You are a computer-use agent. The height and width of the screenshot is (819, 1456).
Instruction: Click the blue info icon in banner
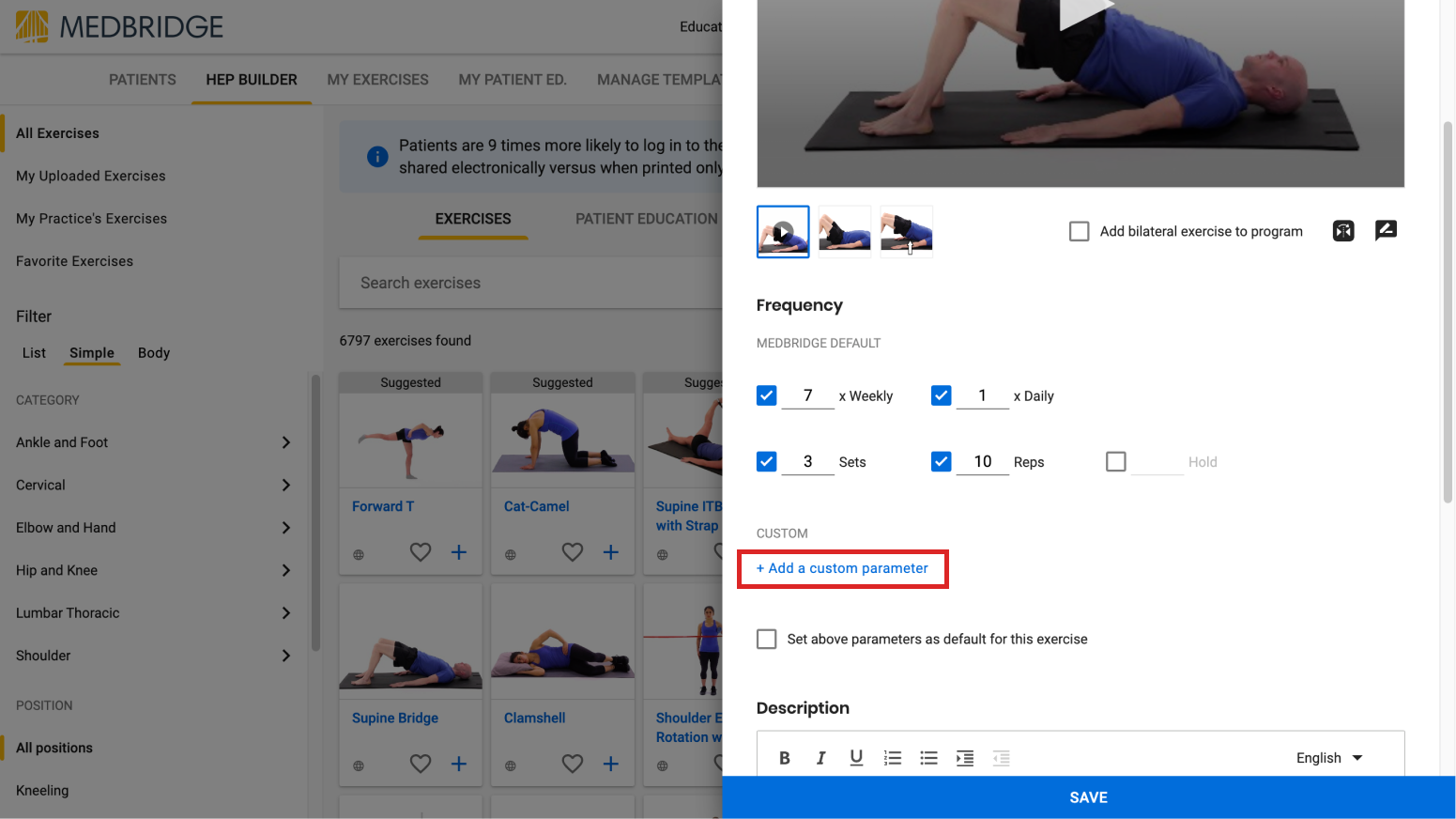[x=377, y=157]
